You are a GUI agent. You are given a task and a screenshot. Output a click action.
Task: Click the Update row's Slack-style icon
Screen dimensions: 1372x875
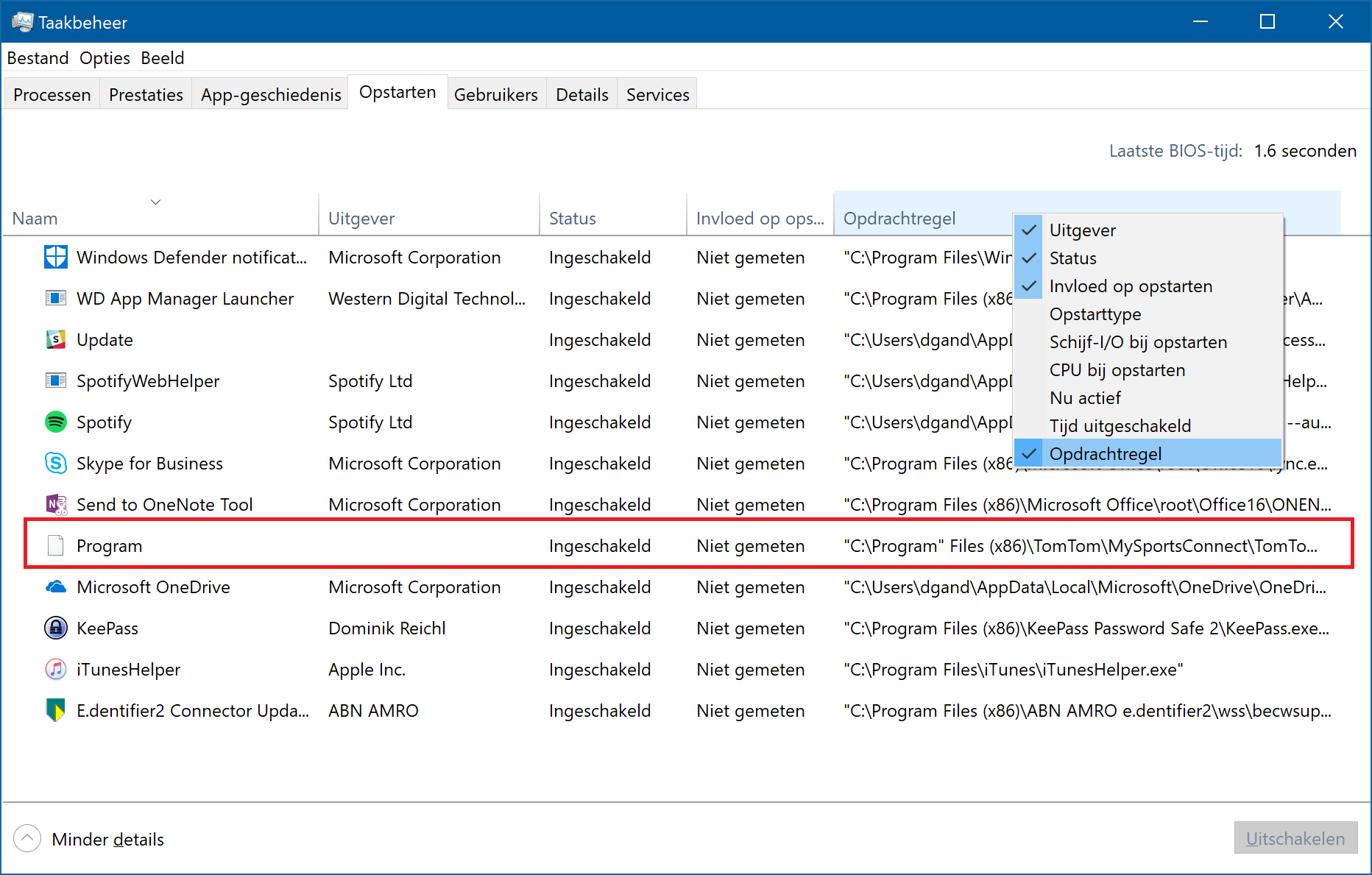pos(56,339)
